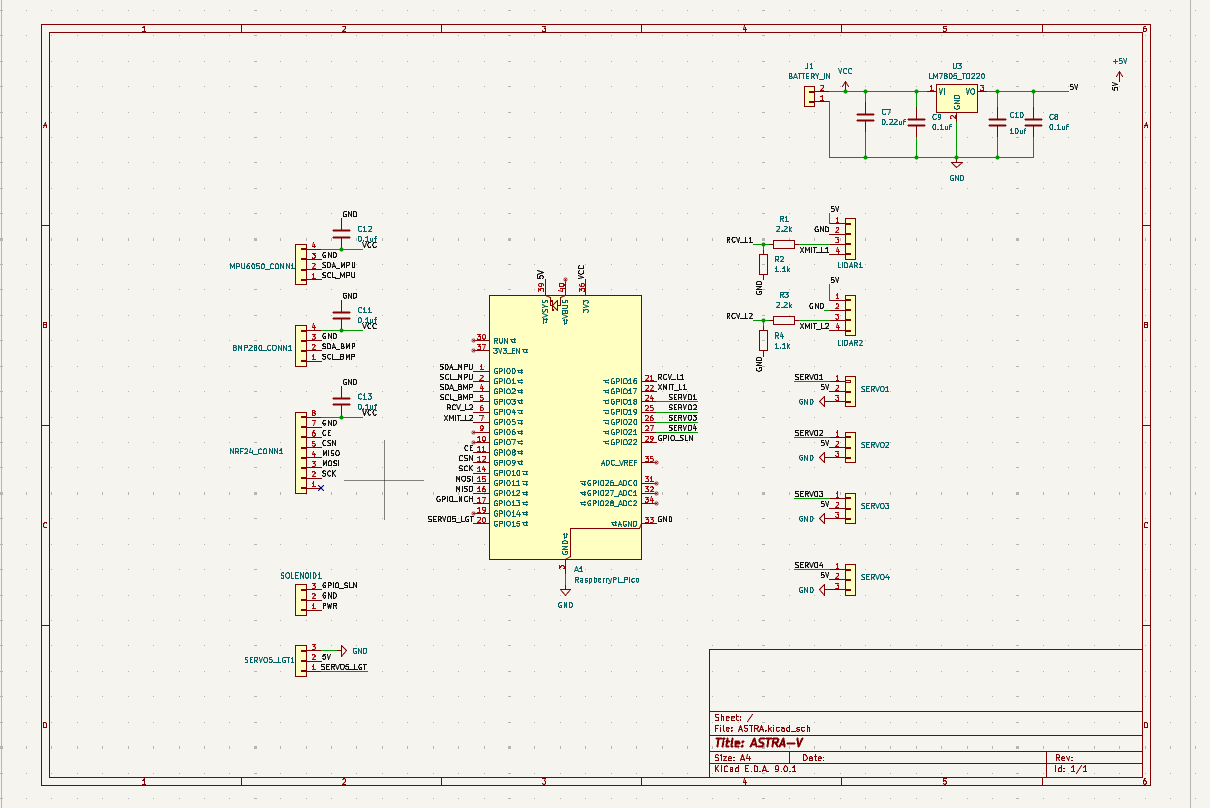Click the R1 2.2k resistor symbol
This screenshot has width=1210, height=808.
coord(784,243)
